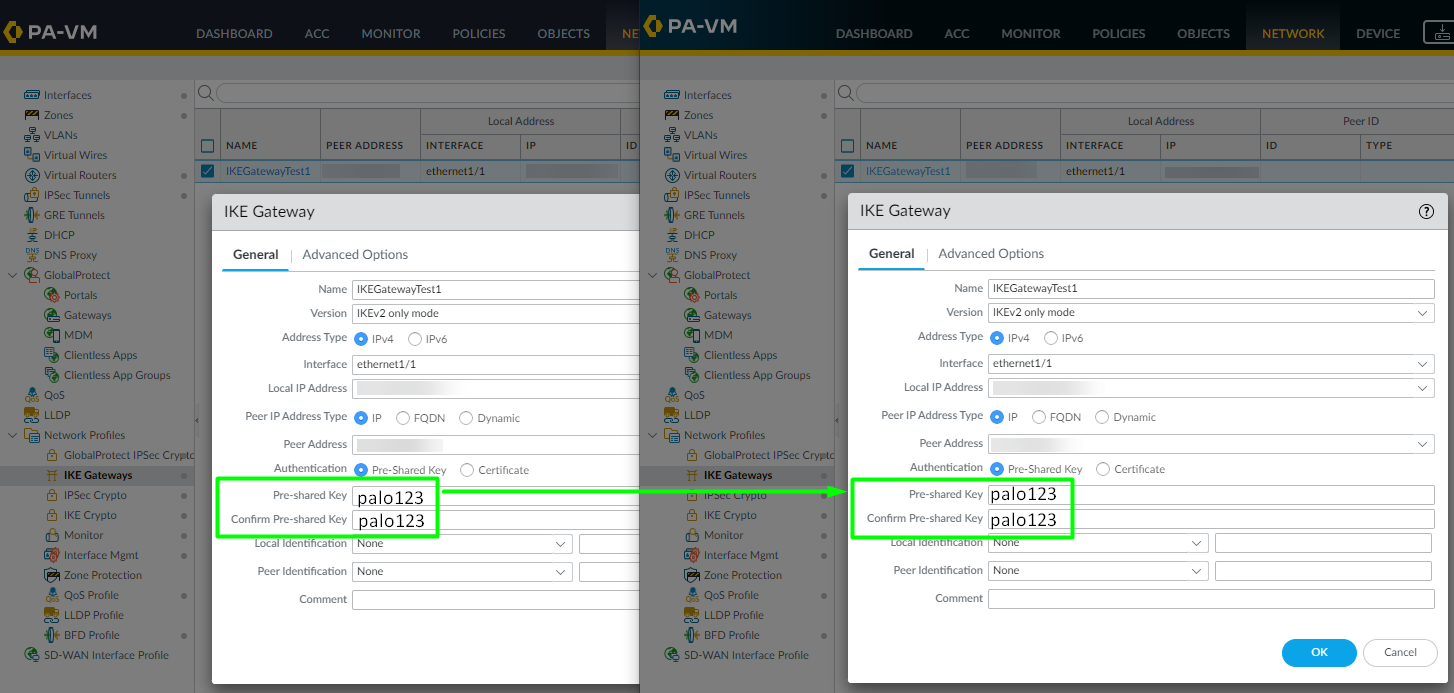The width and height of the screenshot is (1454, 693).
Task: Open the POLICIES menu in the top bar
Action: pos(1118,33)
